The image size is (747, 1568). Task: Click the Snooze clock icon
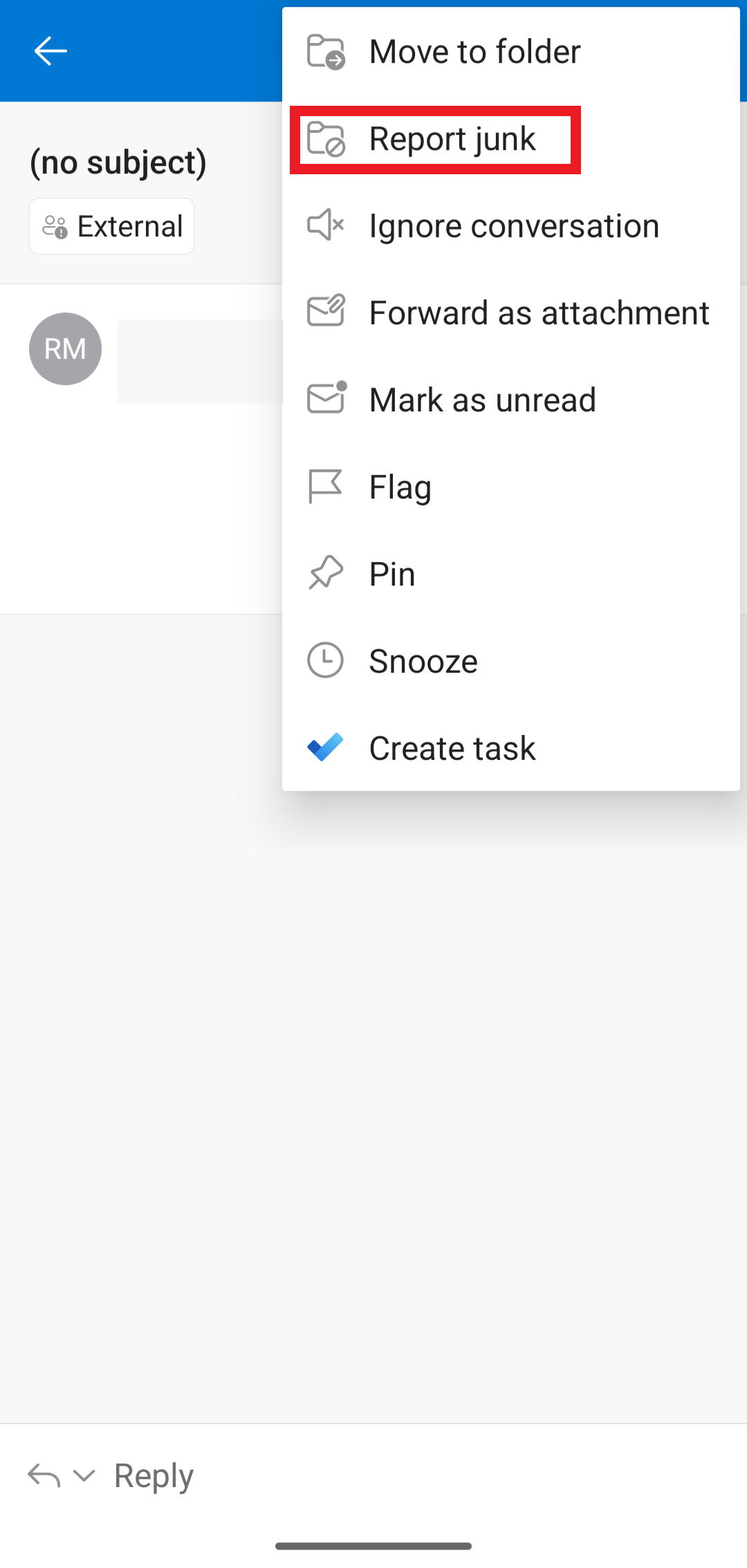[326, 660]
